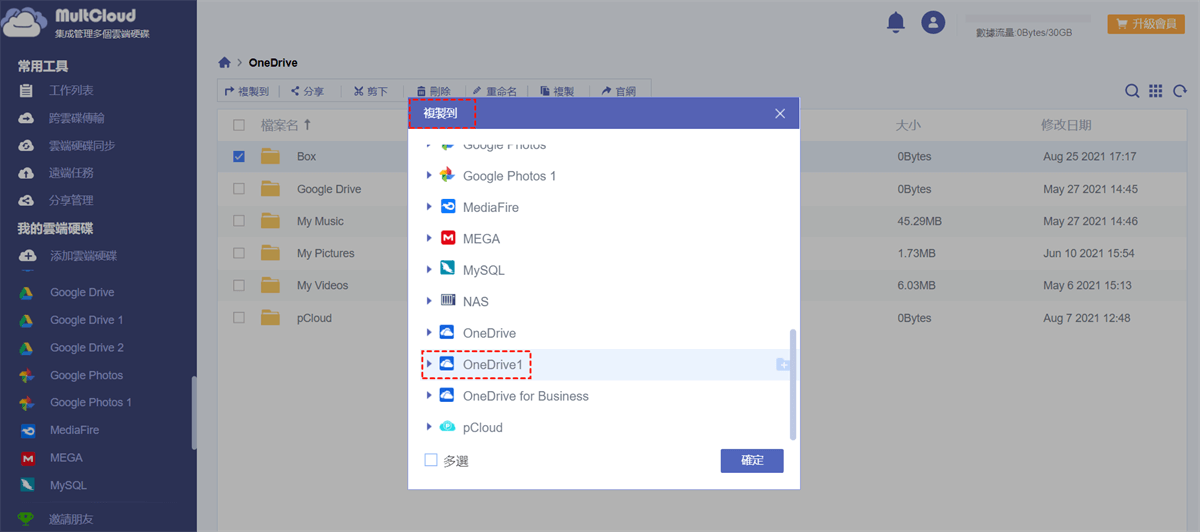
Task: Expand Google Photos 1 in dialog
Action: click(x=429, y=175)
